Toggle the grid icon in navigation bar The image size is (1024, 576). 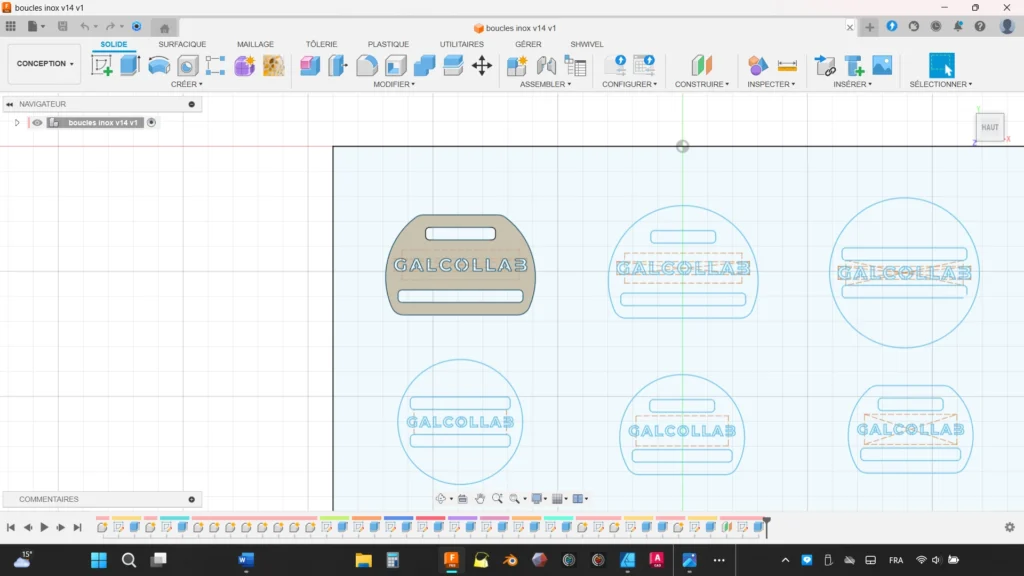point(558,498)
